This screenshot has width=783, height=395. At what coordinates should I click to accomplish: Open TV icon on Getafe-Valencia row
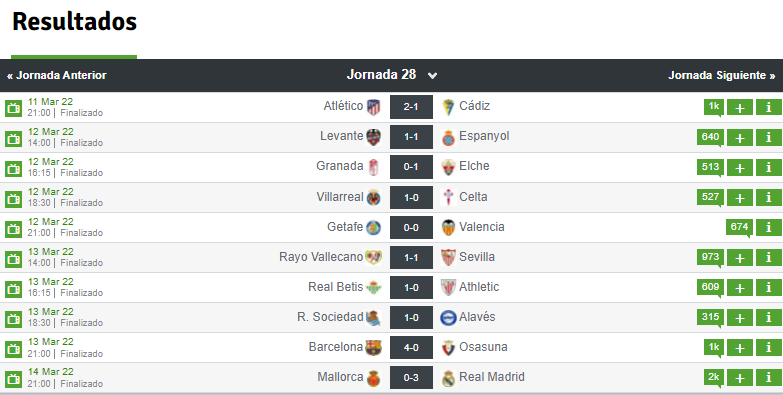pyautogui.click(x=13, y=228)
